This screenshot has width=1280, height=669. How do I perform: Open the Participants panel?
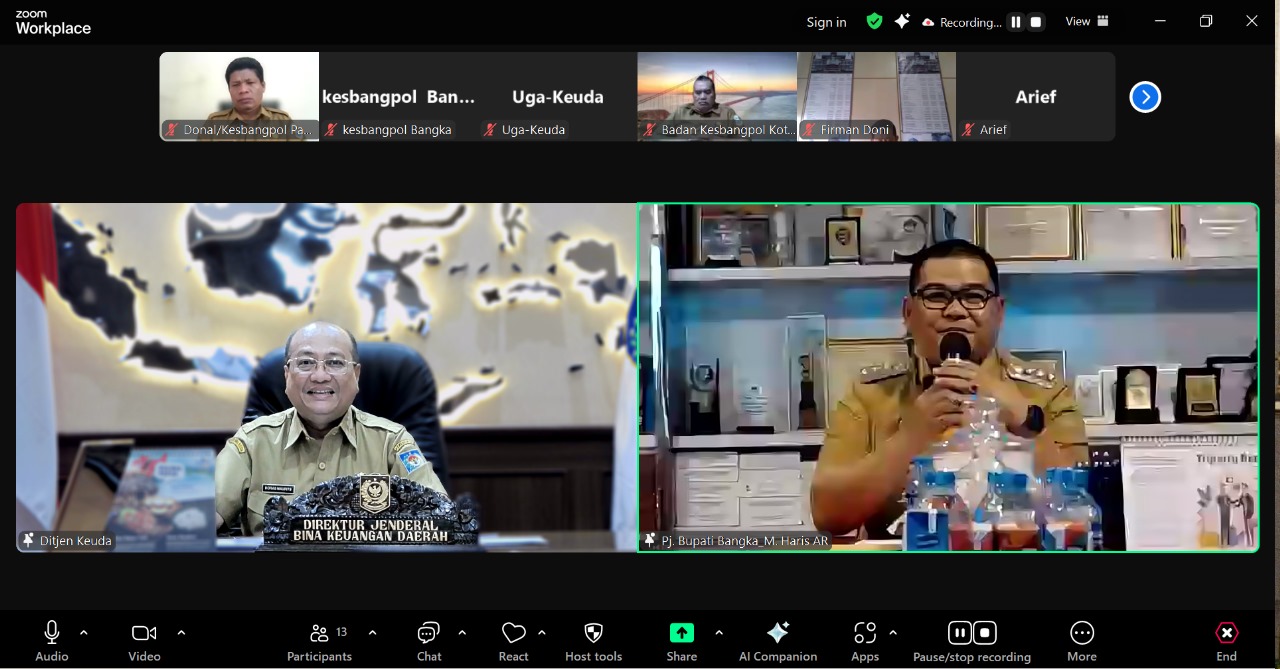pyautogui.click(x=320, y=641)
